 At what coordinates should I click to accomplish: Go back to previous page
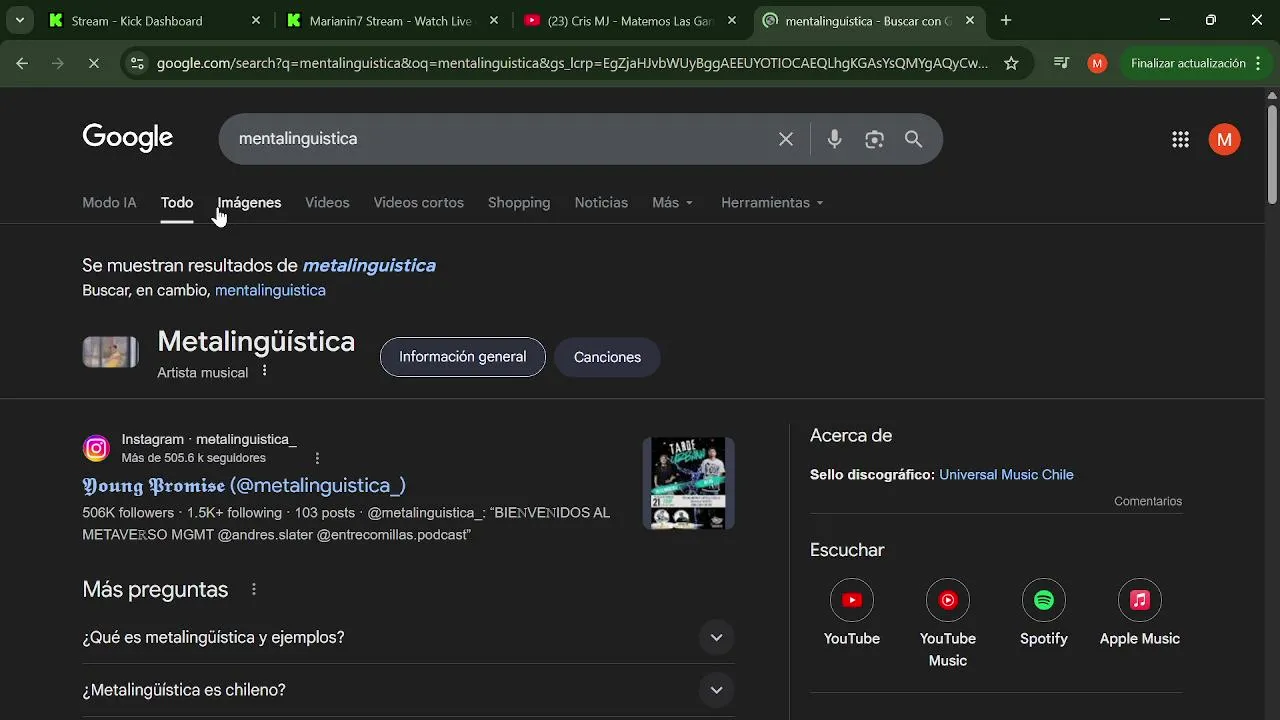[x=22, y=63]
